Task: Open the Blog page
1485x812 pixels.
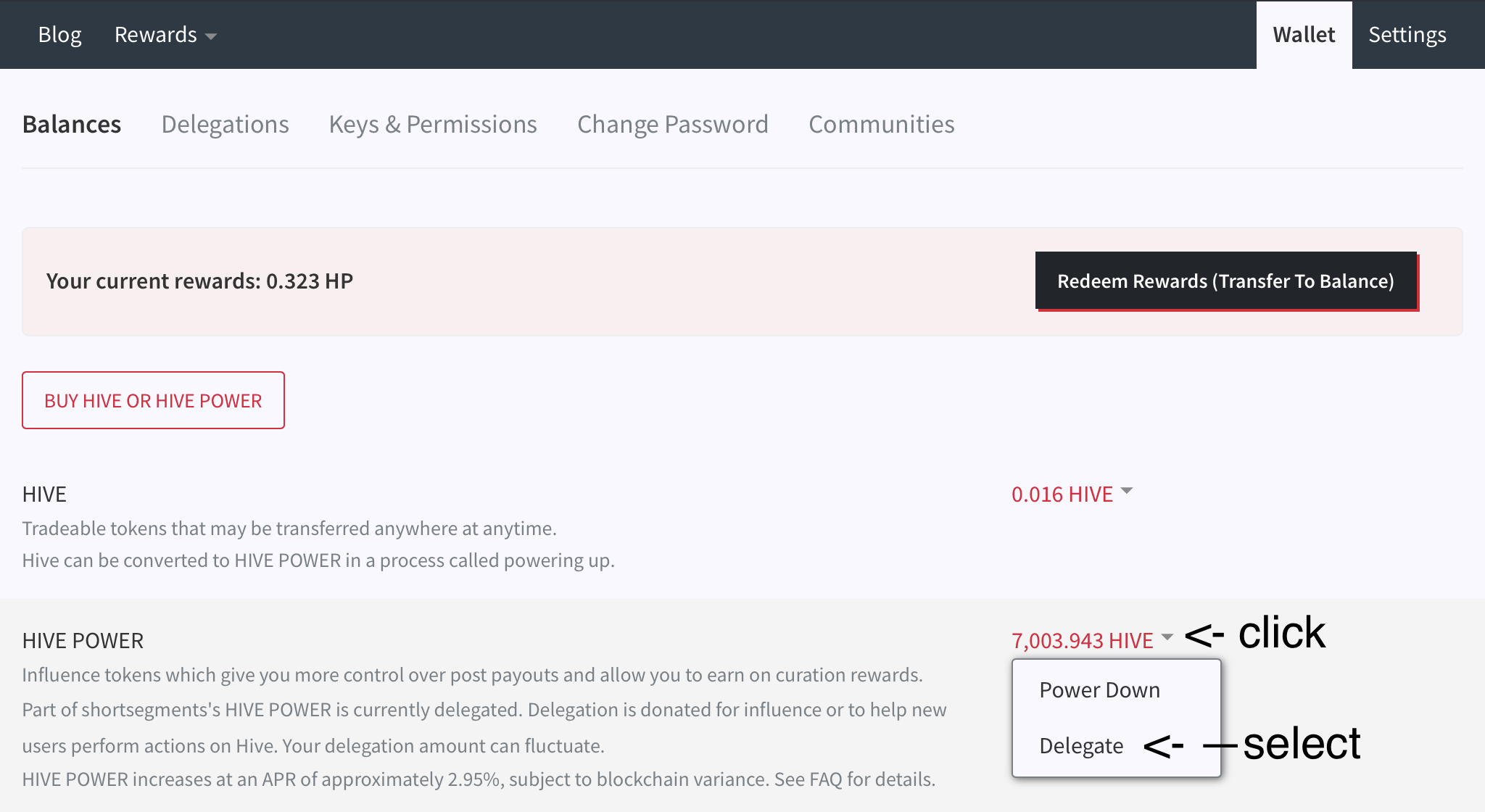Action: tap(59, 35)
